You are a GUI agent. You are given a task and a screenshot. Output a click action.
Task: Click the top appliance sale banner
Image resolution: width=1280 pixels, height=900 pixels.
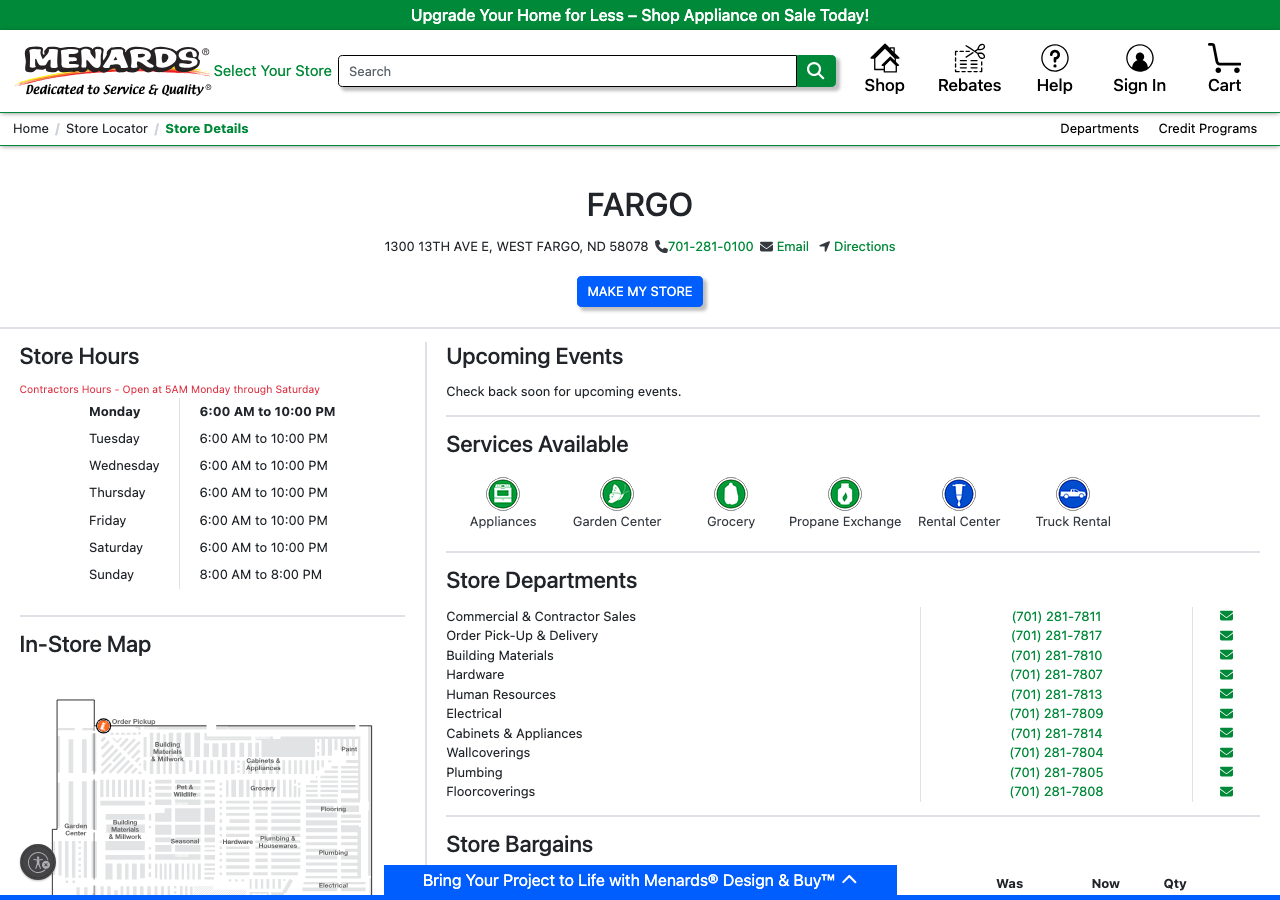640,15
